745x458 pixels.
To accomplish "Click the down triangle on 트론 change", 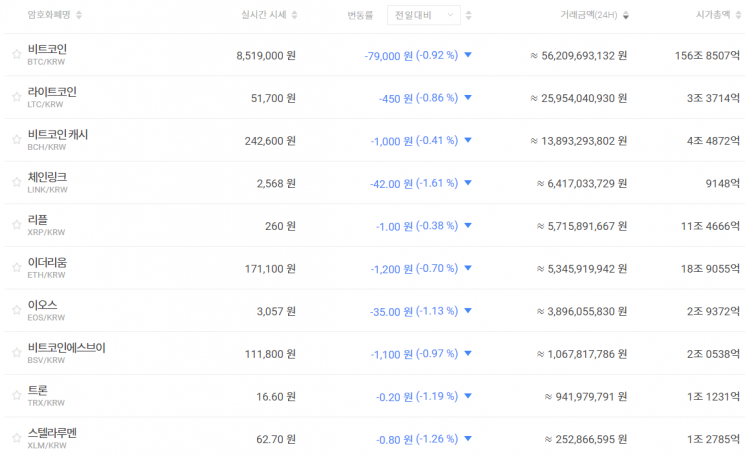I will click(468, 396).
